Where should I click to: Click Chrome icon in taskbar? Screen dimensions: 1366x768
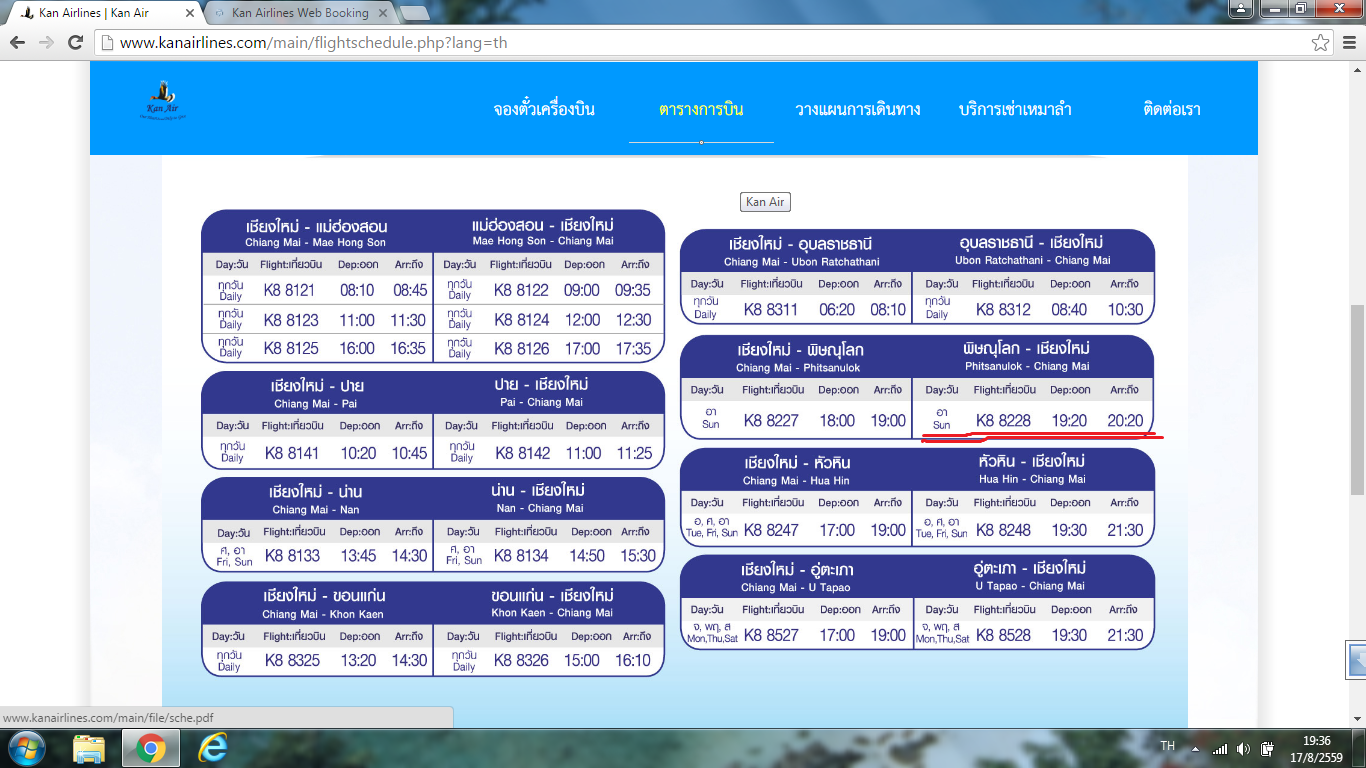tap(151, 748)
